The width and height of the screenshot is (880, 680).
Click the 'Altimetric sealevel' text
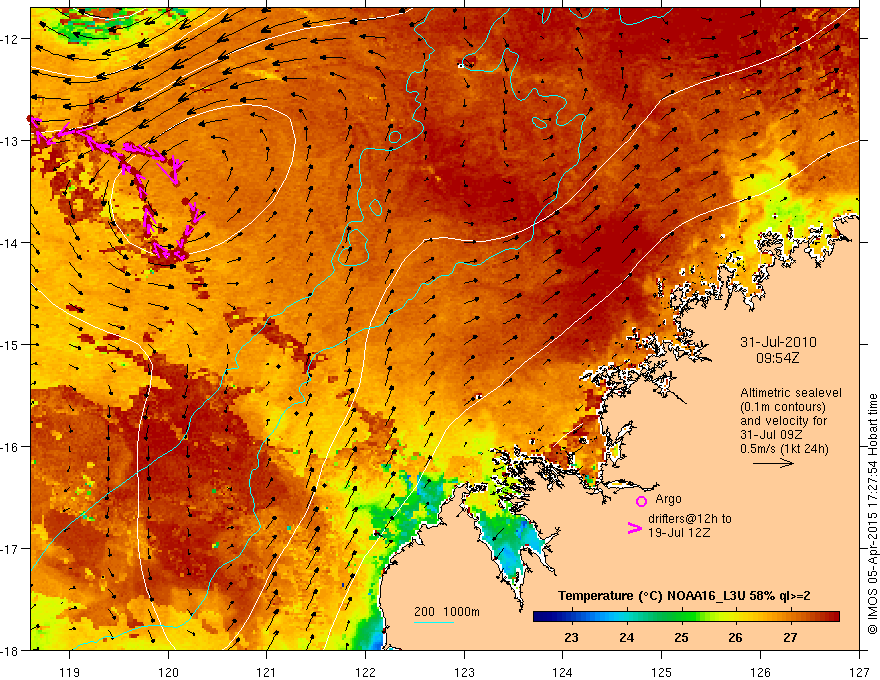tap(791, 393)
